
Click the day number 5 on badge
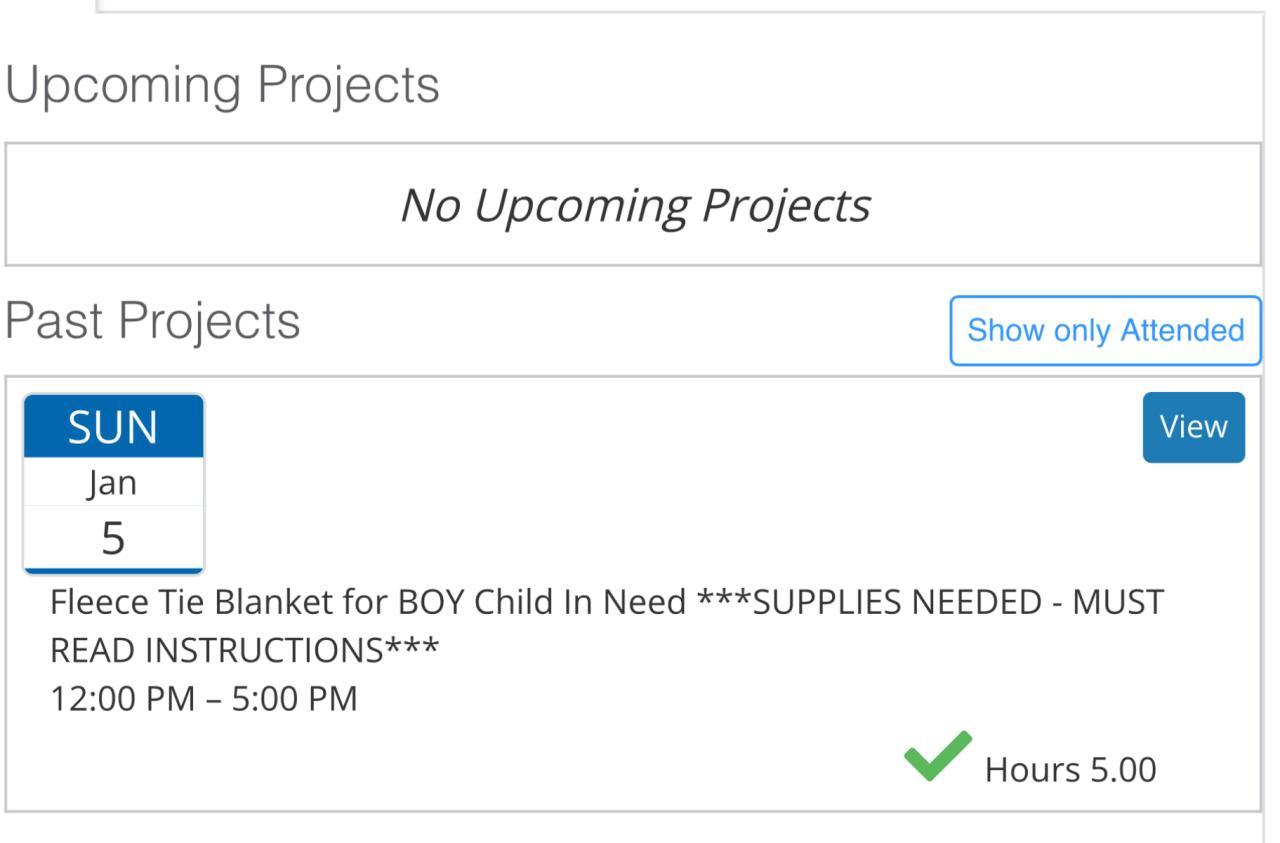(x=113, y=538)
